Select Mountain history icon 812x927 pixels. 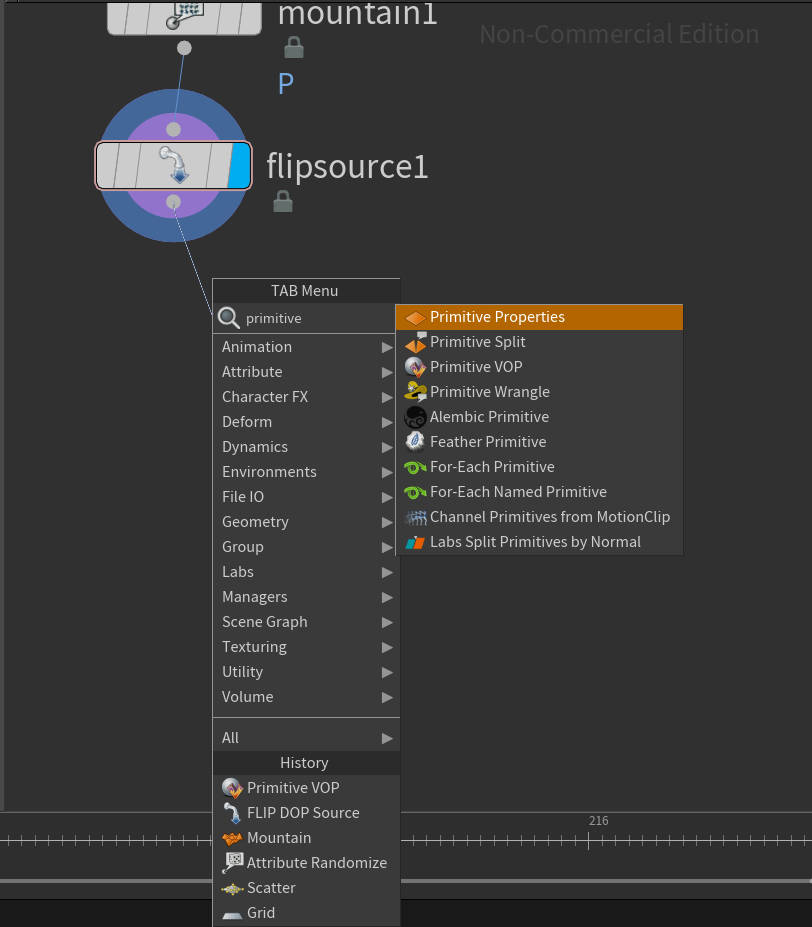(x=232, y=838)
